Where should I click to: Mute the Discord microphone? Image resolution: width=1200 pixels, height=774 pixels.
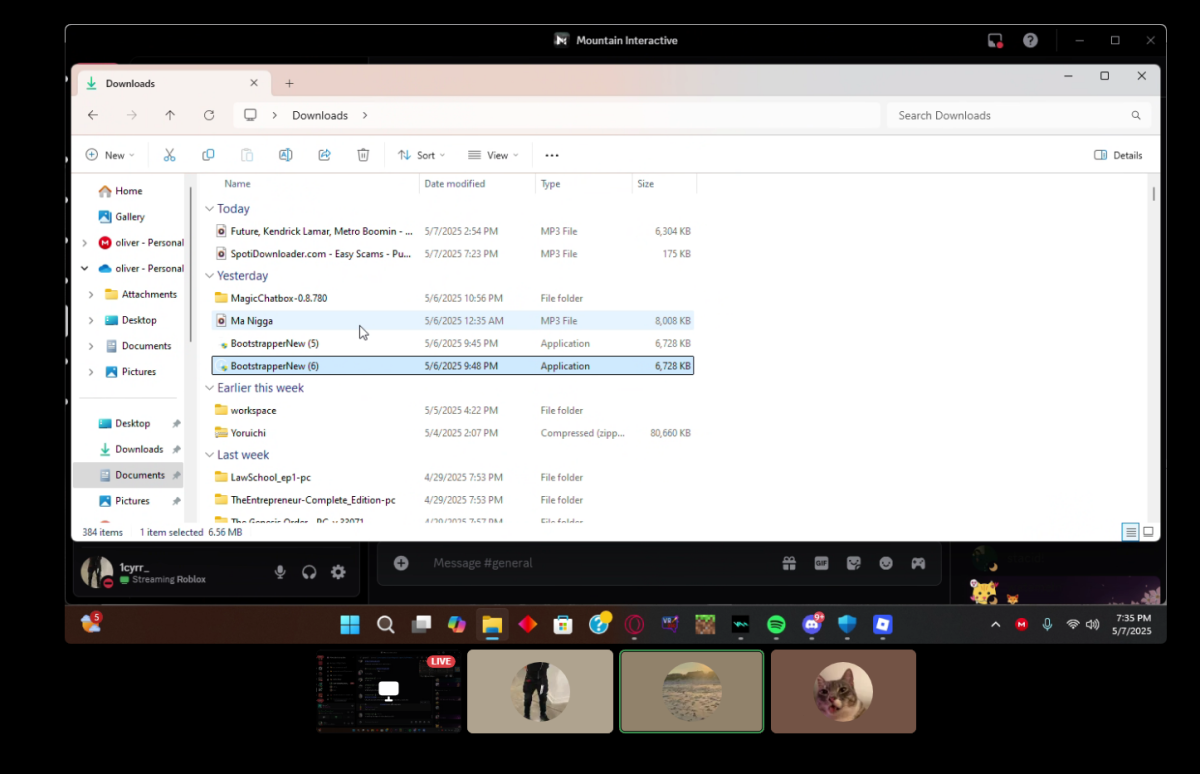coord(280,572)
